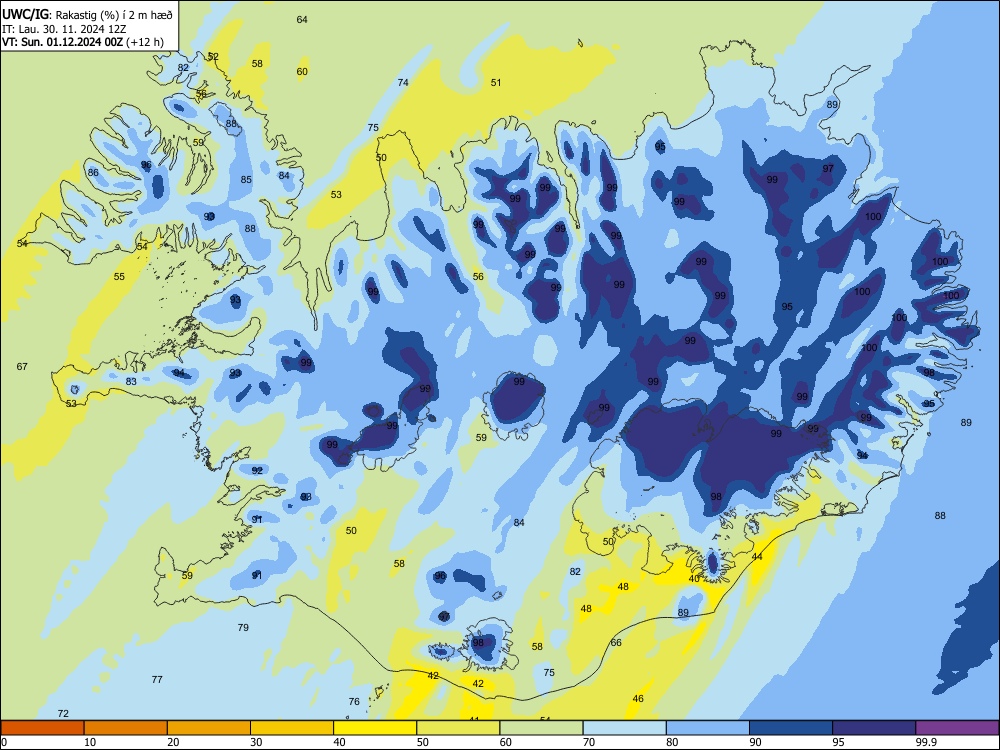Click the legend tick label '99.9'

coord(926,742)
